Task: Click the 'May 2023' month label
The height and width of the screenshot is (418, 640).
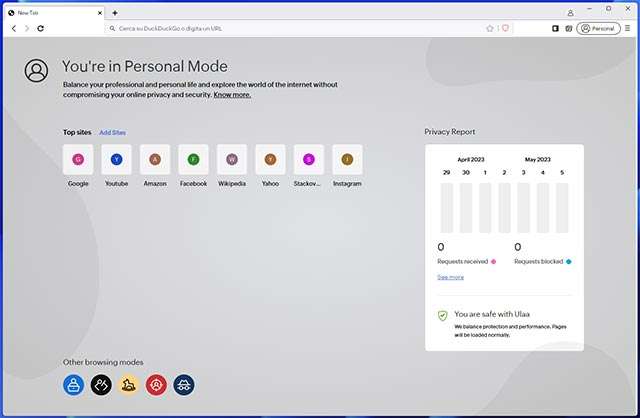Action: [x=538, y=160]
